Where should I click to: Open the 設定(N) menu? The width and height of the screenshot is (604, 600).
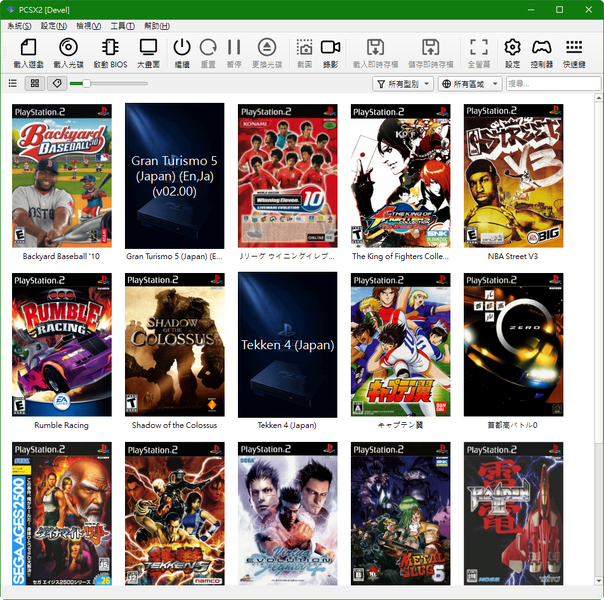click(x=54, y=26)
